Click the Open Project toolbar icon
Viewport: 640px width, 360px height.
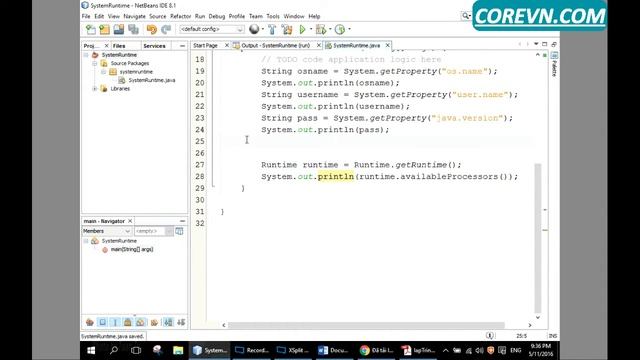119,29
